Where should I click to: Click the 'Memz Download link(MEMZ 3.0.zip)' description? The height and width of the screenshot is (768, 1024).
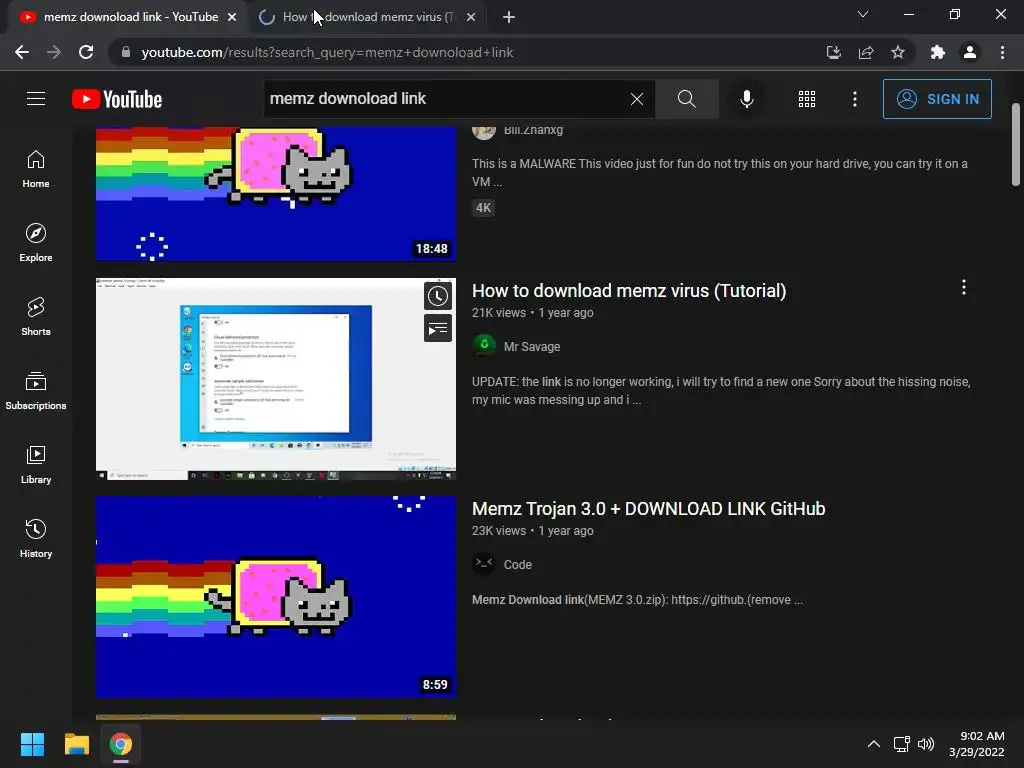[637, 600]
